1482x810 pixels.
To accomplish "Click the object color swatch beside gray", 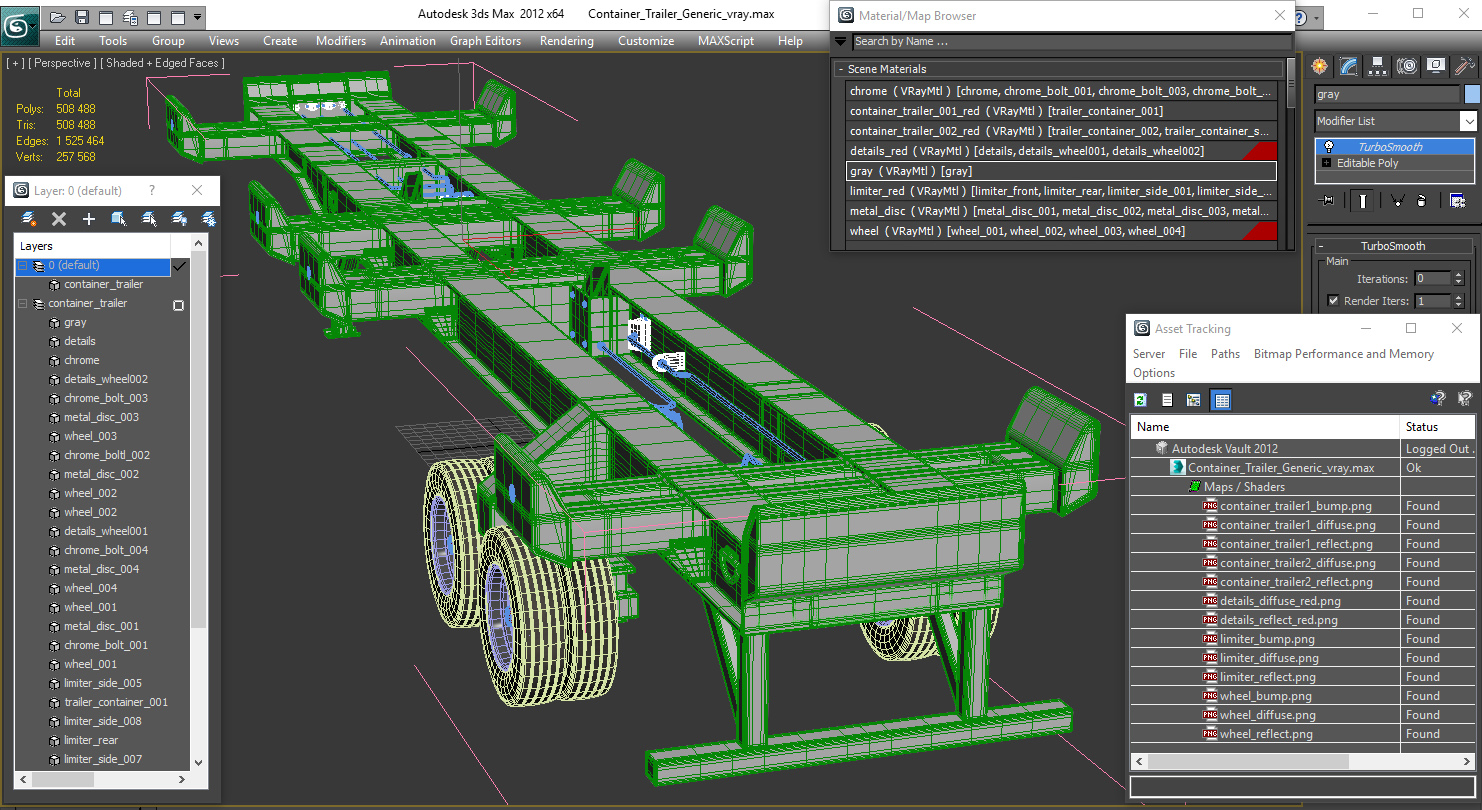I will 1471,94.
